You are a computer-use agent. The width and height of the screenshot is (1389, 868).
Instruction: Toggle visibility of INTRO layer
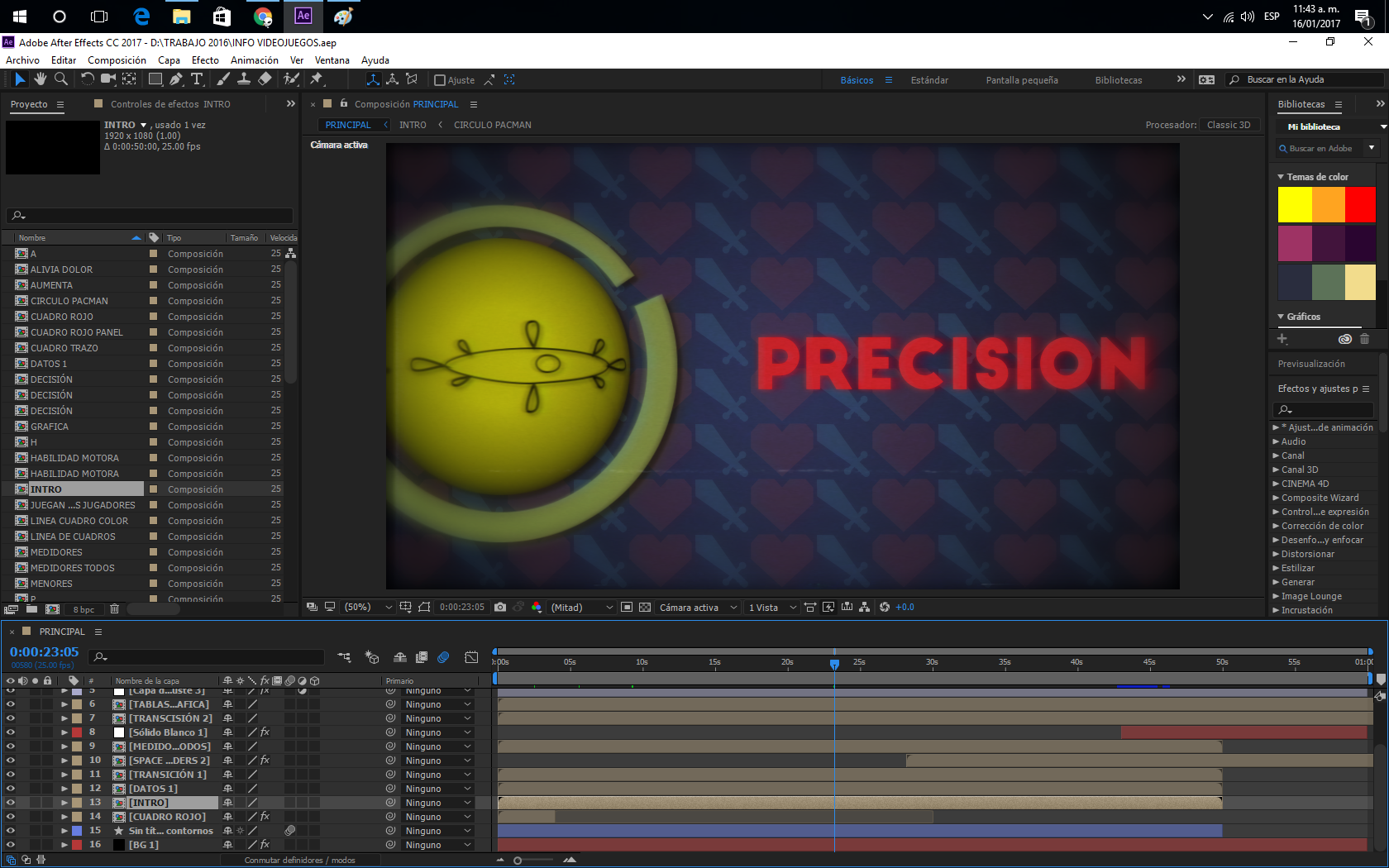pos(11,803)
